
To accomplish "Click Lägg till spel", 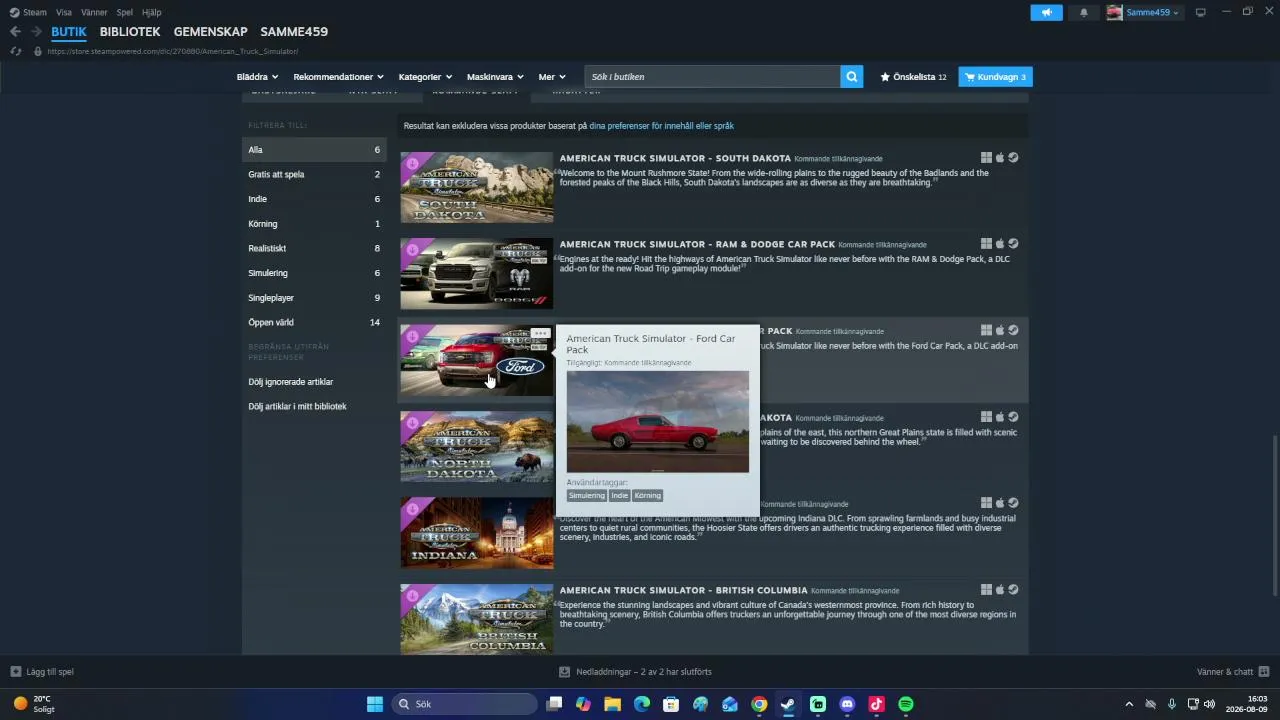I will click(42, 672).
